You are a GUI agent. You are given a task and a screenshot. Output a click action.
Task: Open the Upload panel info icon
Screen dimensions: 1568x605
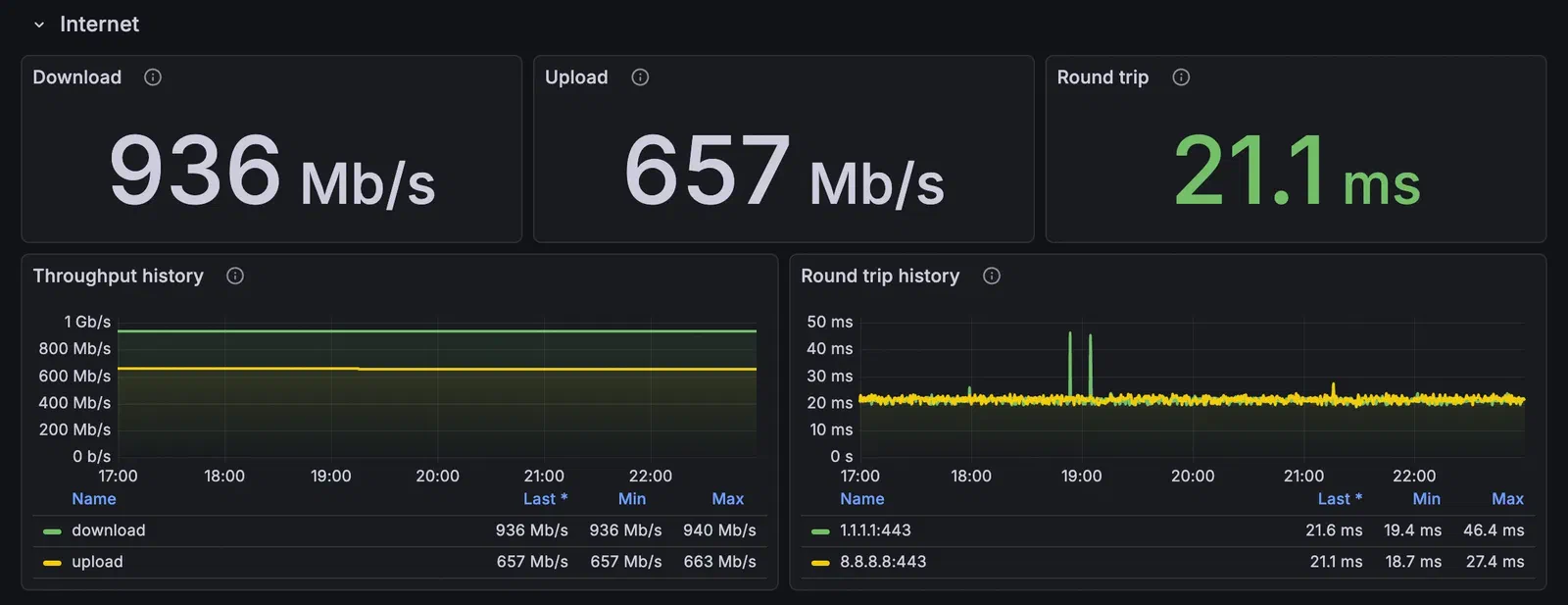tap(640, 77)
